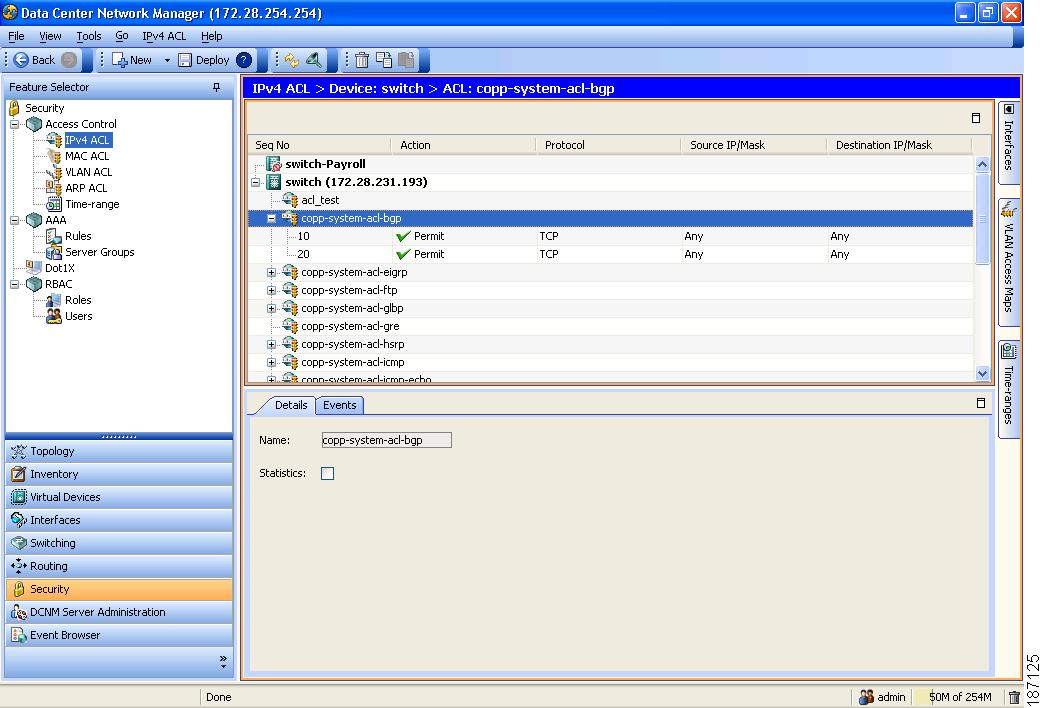Switch to the Events tab
This screenshot has width=1044, height=708.
340,405
